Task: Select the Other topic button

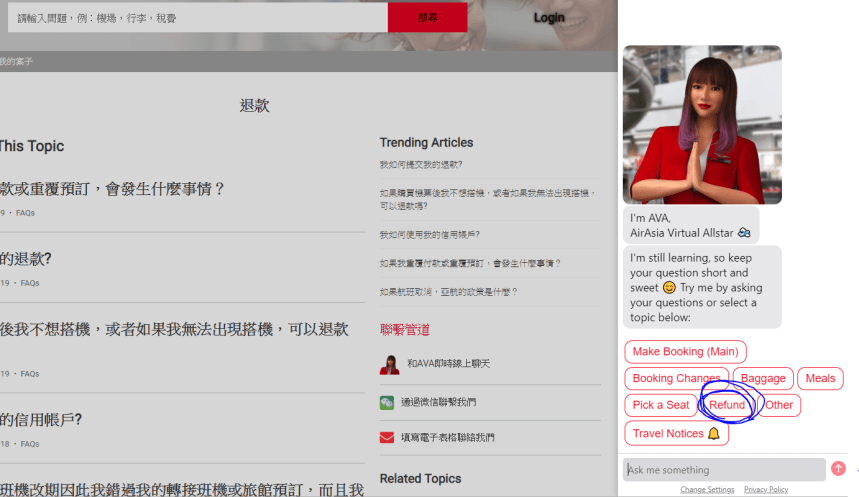Action: (x=779, y=405)
